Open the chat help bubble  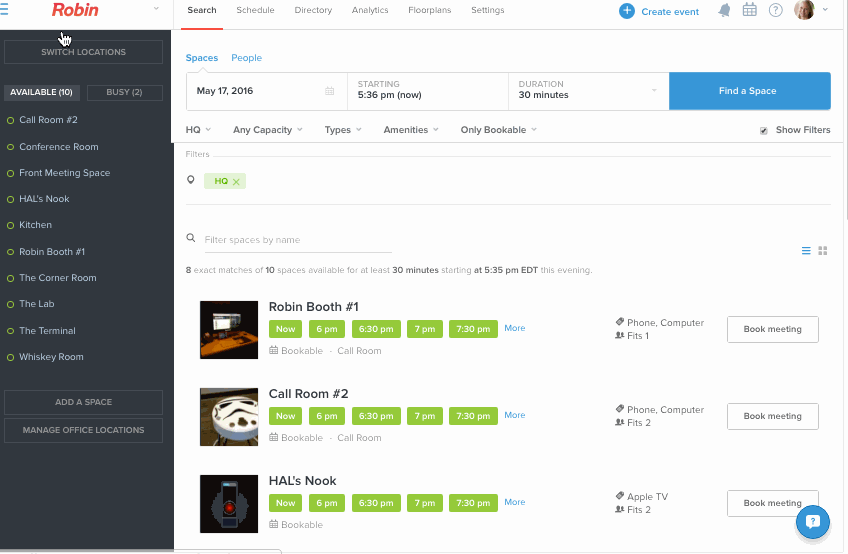click(x=813, y=522)
